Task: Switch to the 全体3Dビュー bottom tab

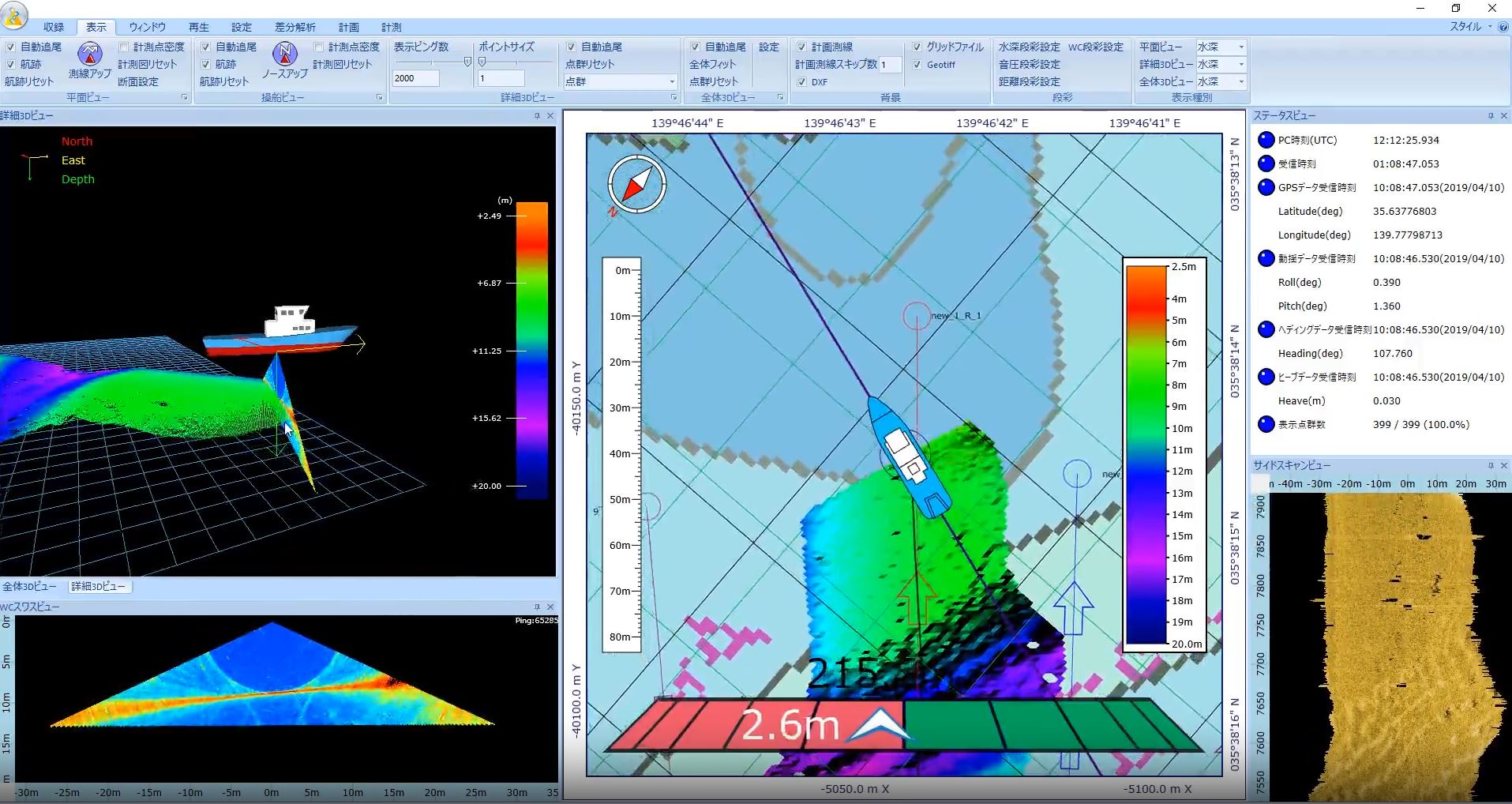Action: point(29,587)
